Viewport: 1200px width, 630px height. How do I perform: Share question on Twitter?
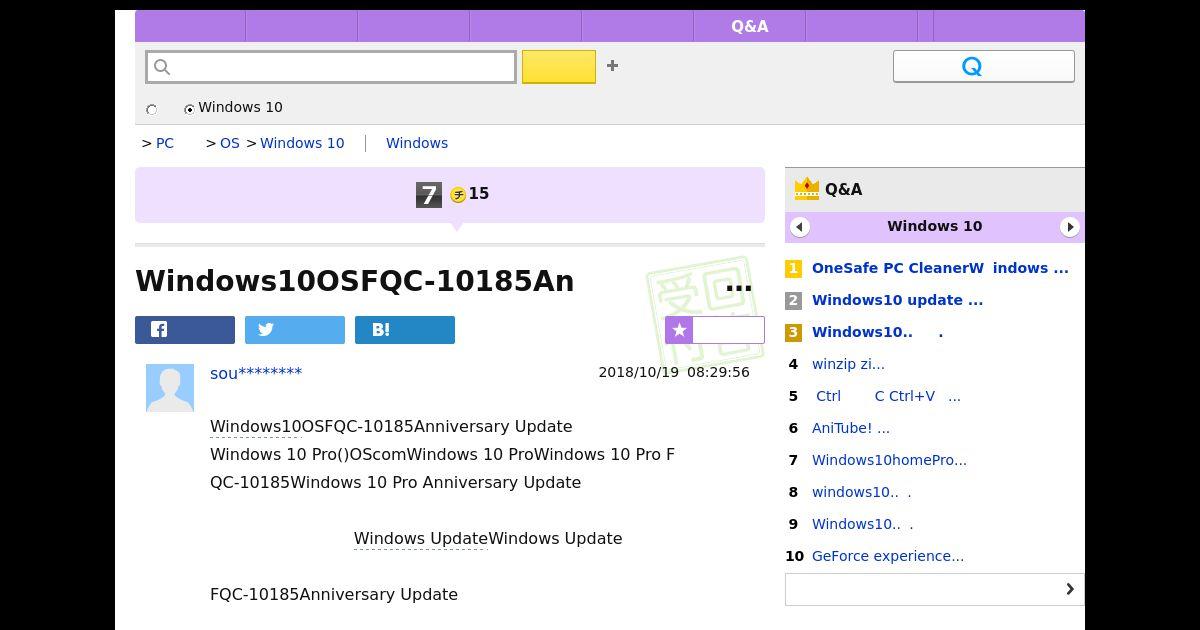(x=295, y=330)
